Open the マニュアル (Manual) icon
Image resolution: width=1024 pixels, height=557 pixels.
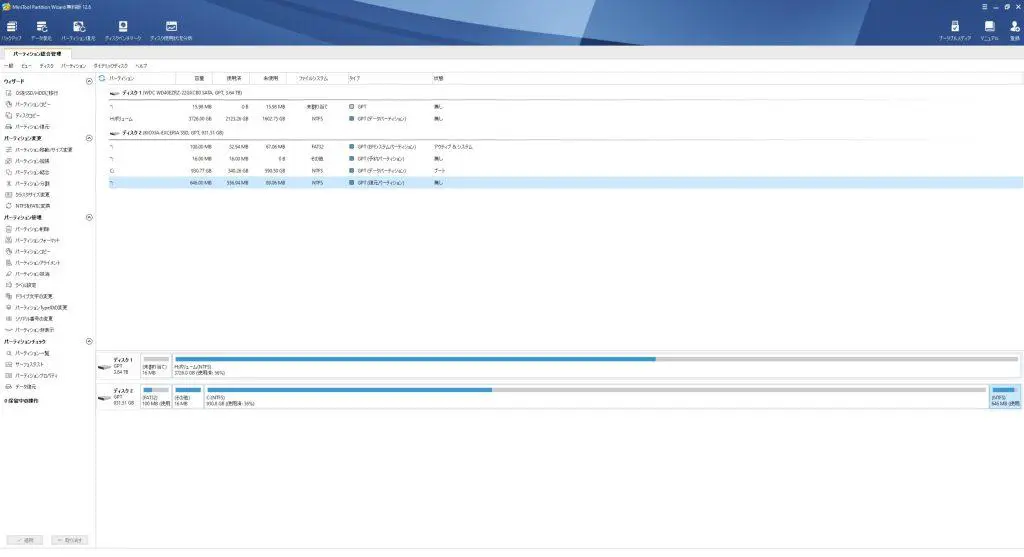click(989, 29)
